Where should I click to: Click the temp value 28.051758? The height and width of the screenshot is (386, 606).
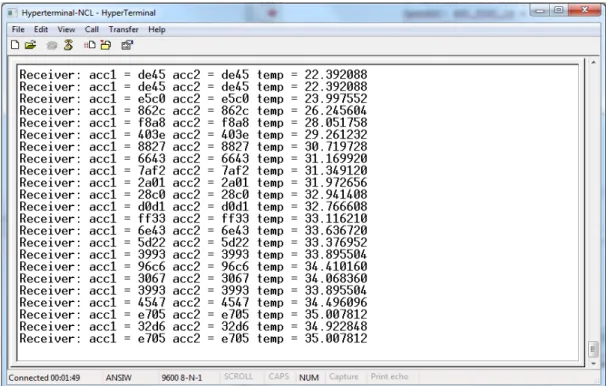335,122
